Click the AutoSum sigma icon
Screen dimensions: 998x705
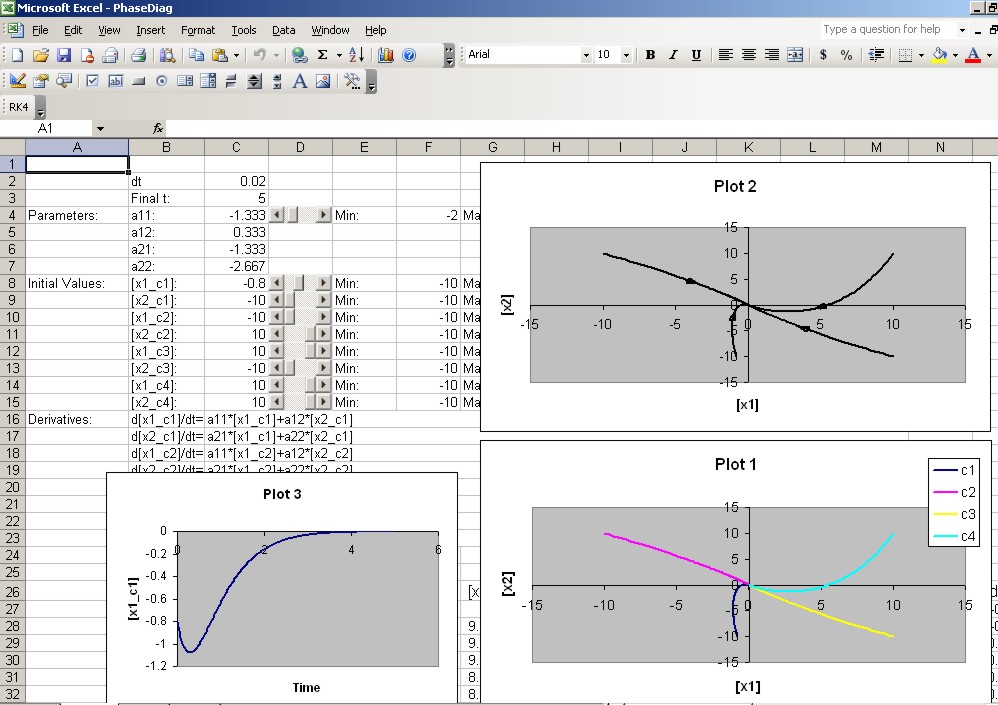pyautogui.click(x=323, y=55)
